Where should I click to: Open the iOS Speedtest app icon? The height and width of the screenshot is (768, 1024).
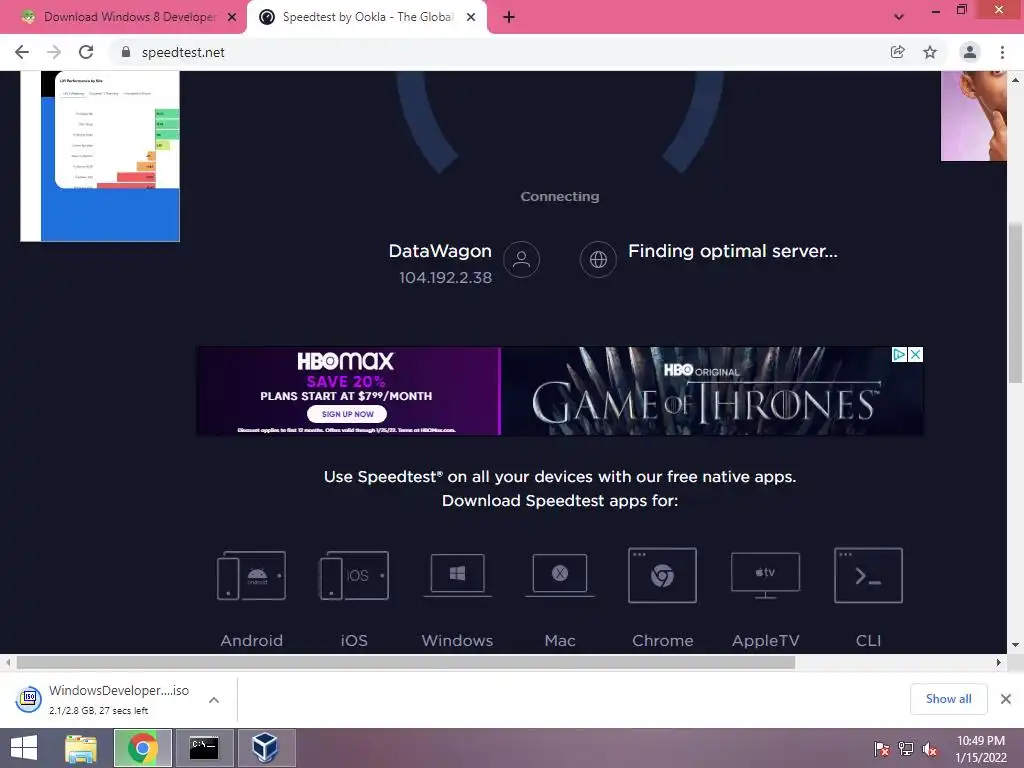[354, 575]
